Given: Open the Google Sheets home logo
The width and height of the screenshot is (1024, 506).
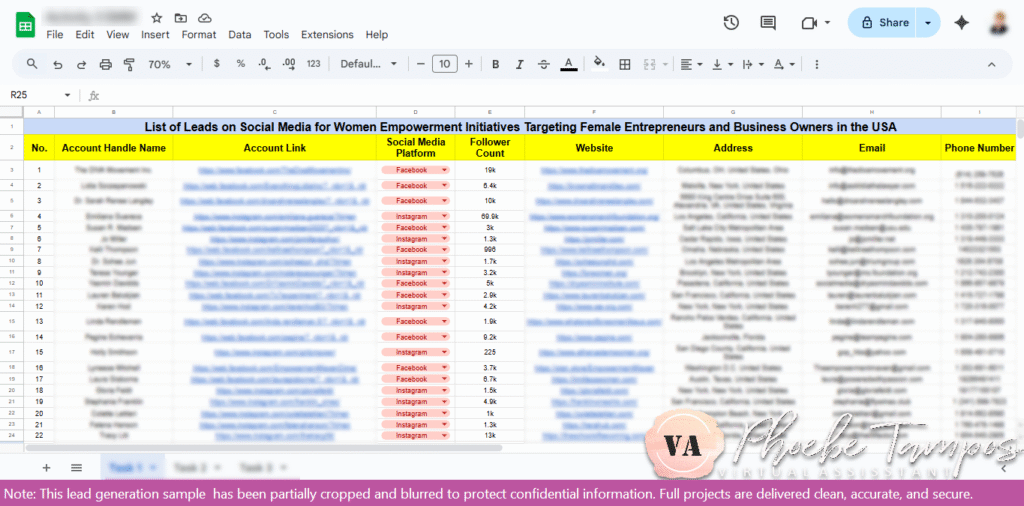Looking at the screenshot, I should 25,25.
